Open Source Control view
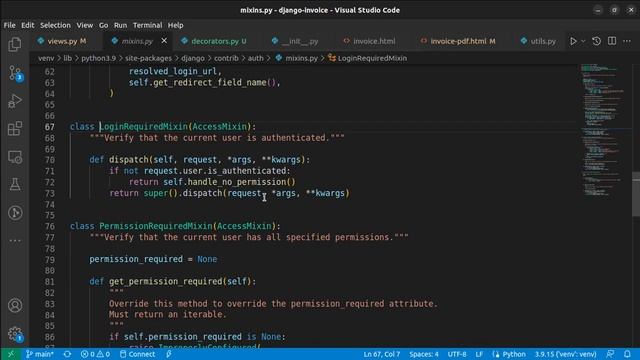The height and width of the screenshot is (360, 640). [x=15, y=73]
